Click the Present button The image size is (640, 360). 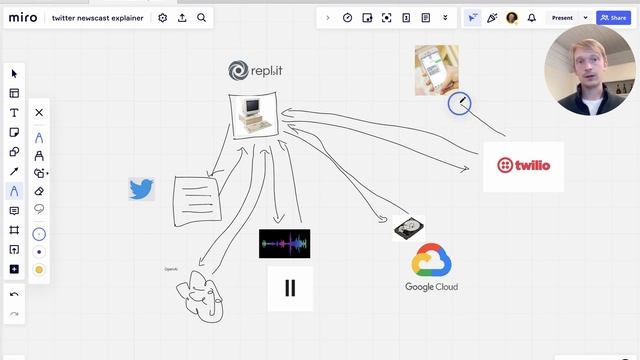pyautogui.click(x=562, y=18)
